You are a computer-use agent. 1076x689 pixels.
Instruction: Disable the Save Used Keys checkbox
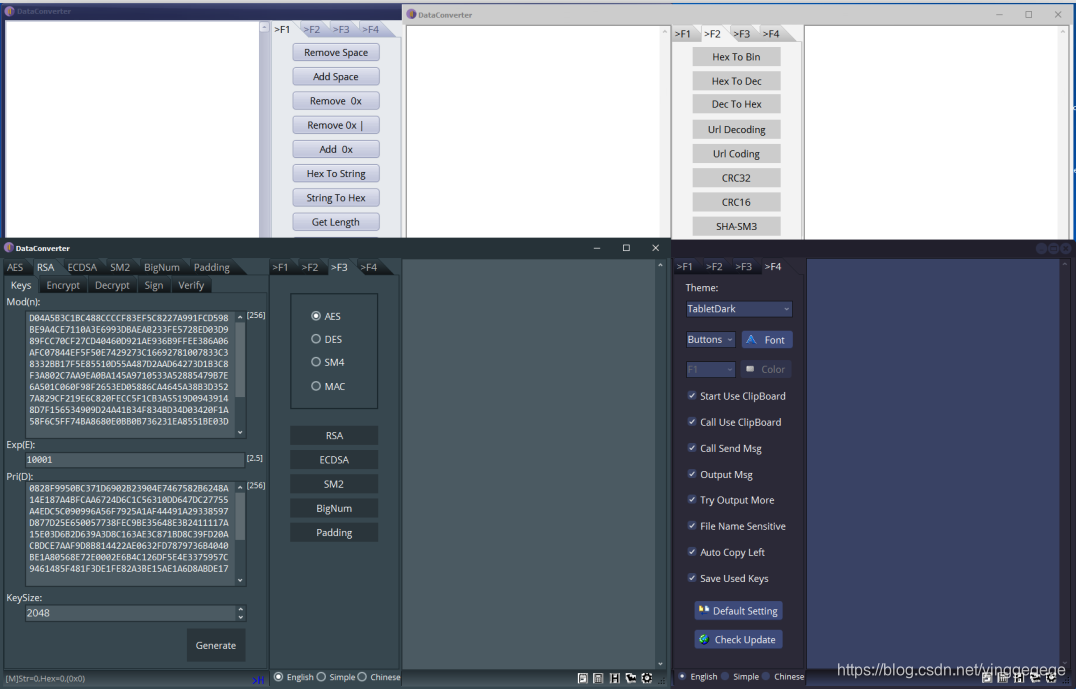(x=692, y=578)
